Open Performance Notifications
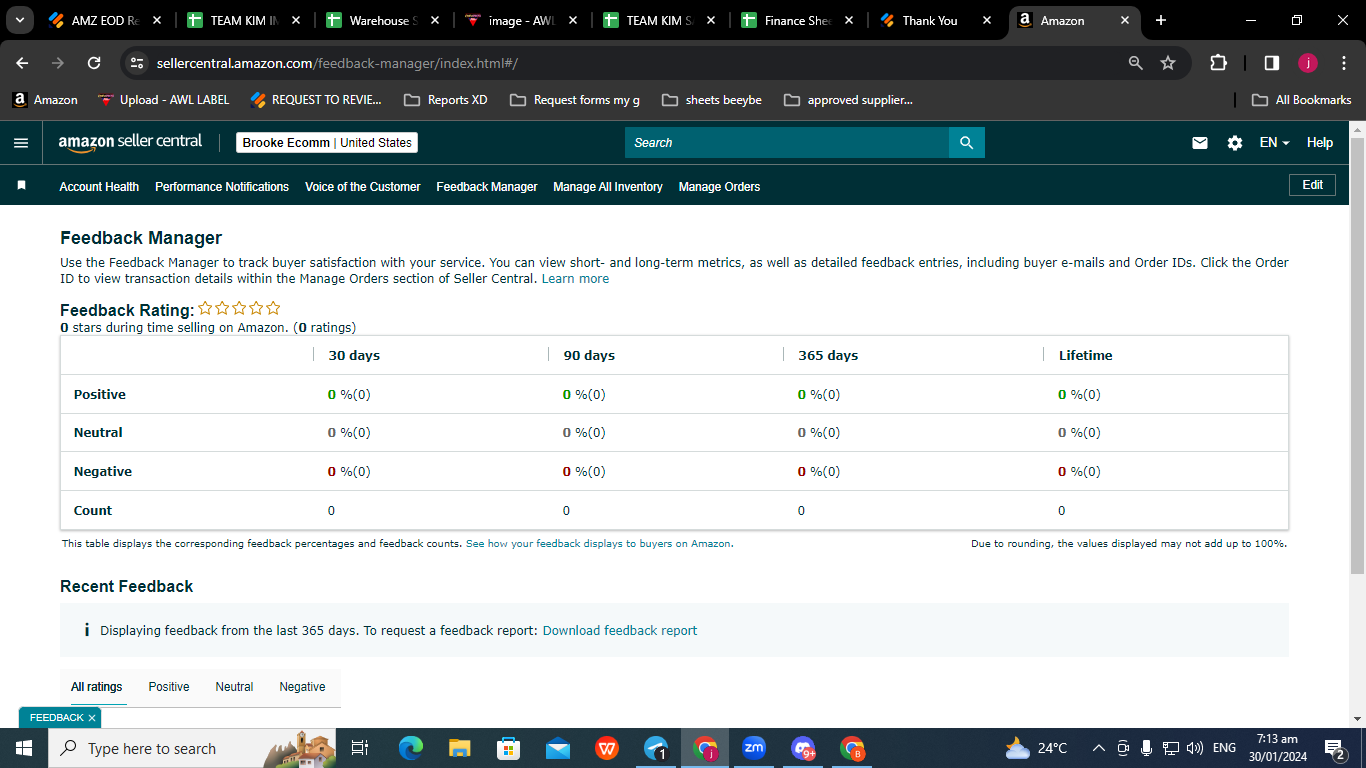Image resolution: width=1366 pixels, height=768 pixels. click(x=222, y=187)
